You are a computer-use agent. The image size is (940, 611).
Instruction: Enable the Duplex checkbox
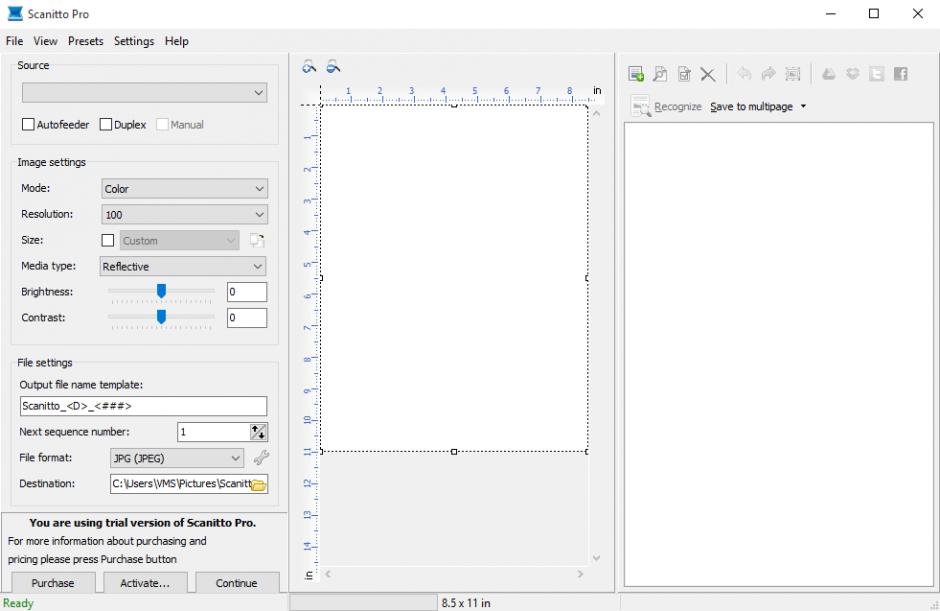[106, 124]
